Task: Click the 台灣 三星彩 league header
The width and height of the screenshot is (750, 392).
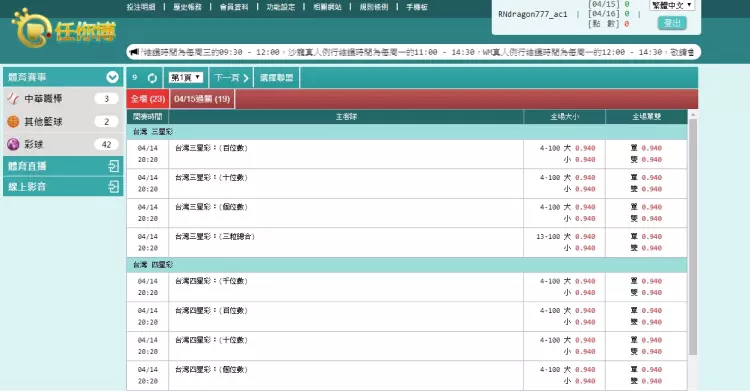Action: coord(407,132)
